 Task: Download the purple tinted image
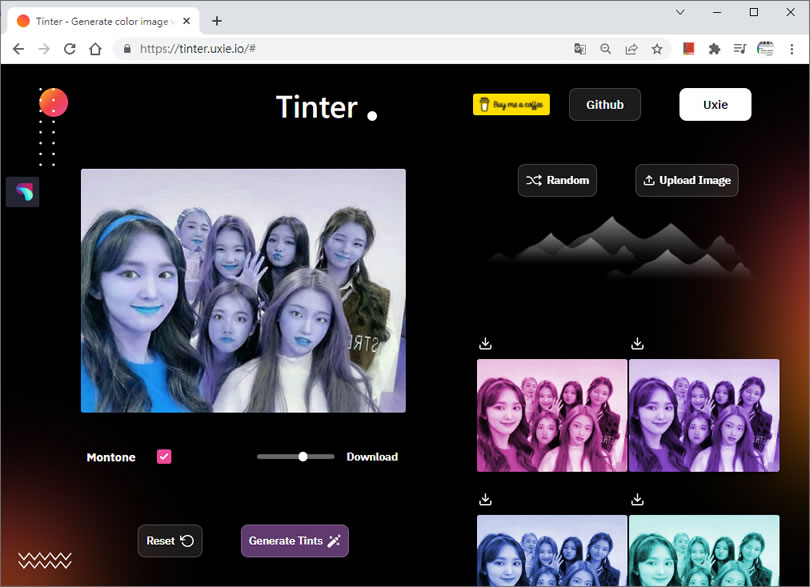click(x=637, y=343)
